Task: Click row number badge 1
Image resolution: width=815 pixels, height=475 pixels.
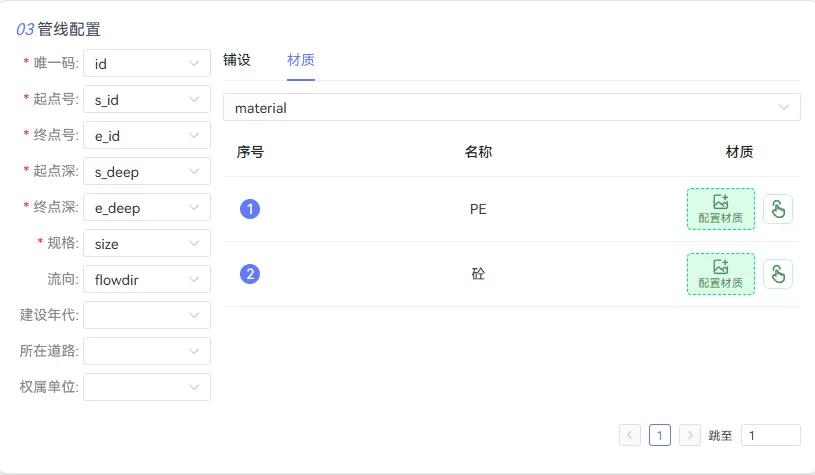Action: (250, 209)
